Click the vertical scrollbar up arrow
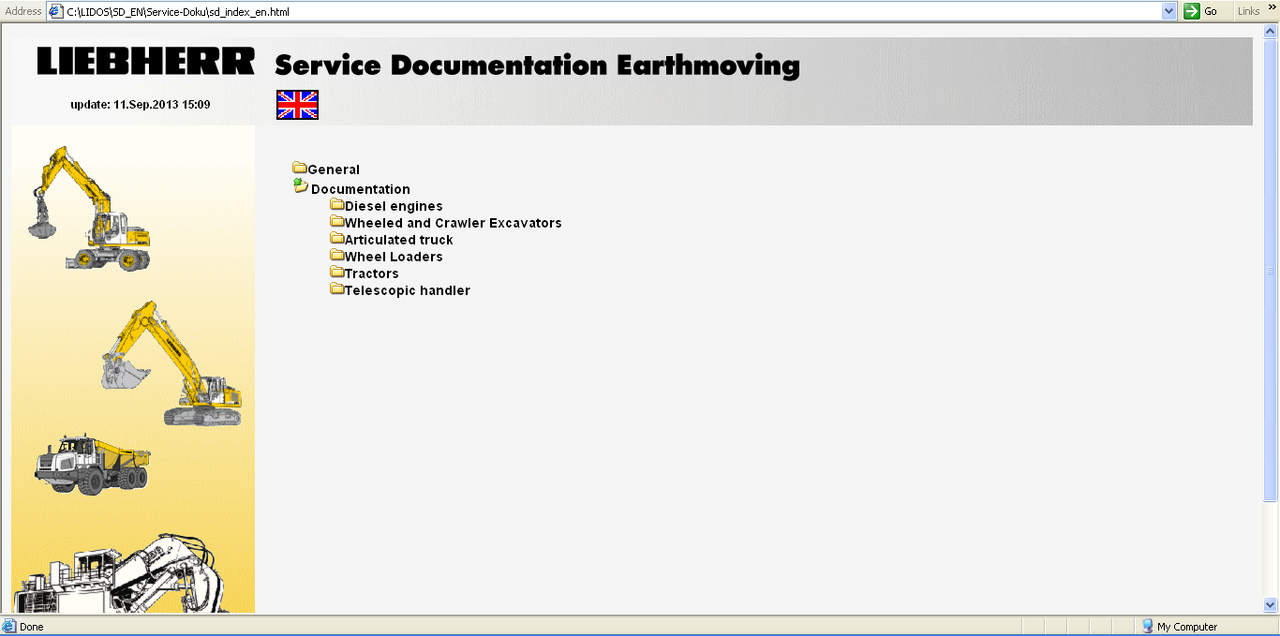This screenshot has width=1280, height=636. 1270,31
